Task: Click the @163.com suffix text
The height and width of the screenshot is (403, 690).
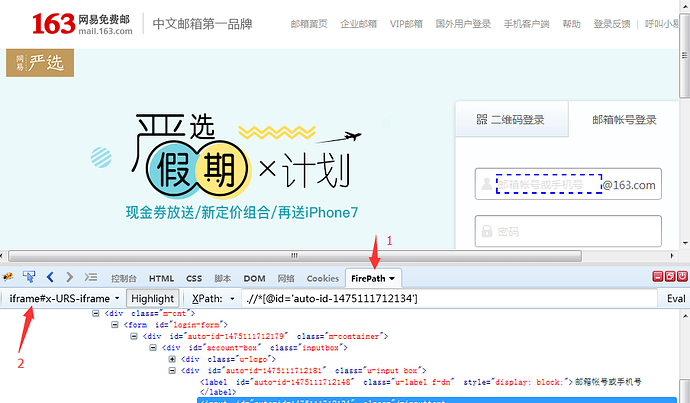Action: [x=629, y=185]
